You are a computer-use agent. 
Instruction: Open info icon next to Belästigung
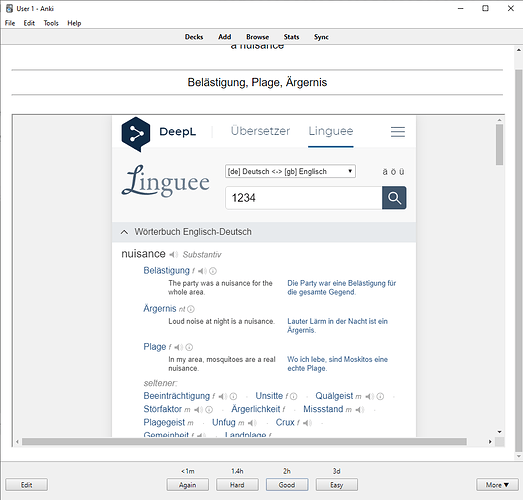213,271
